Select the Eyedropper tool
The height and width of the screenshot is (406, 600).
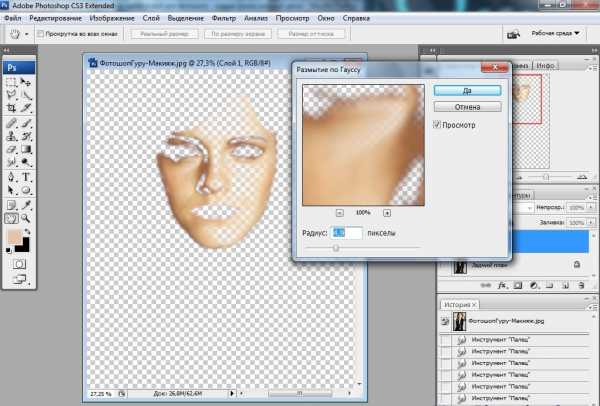[26, 205]
